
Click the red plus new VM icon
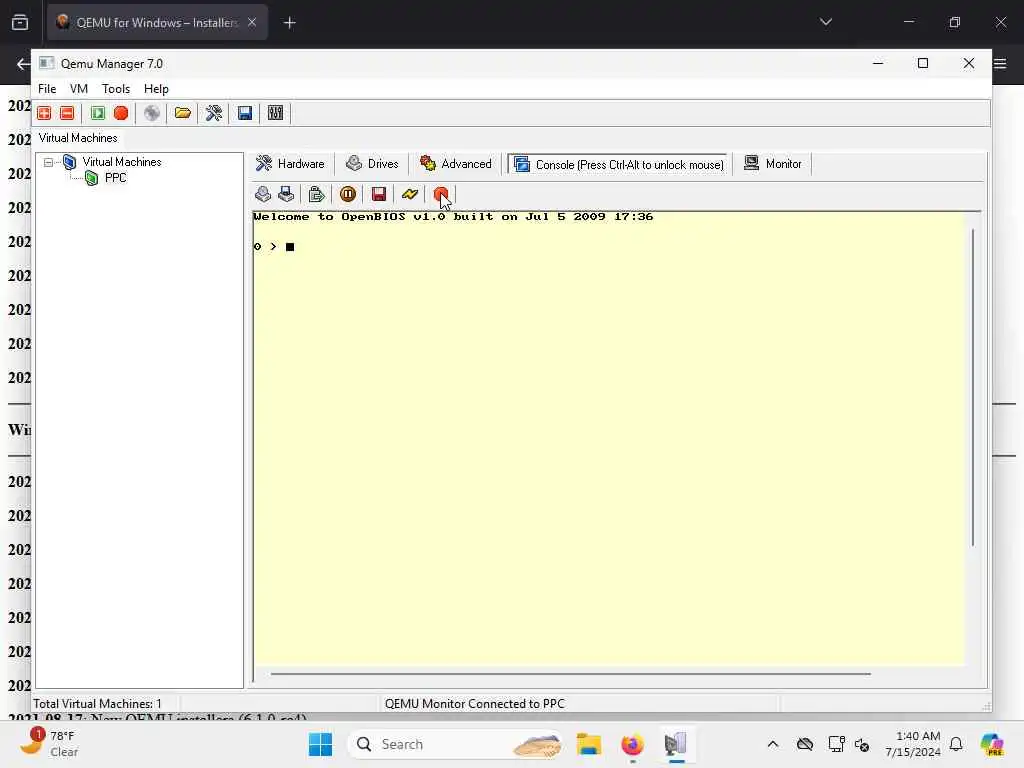click(x=44, y=113)
